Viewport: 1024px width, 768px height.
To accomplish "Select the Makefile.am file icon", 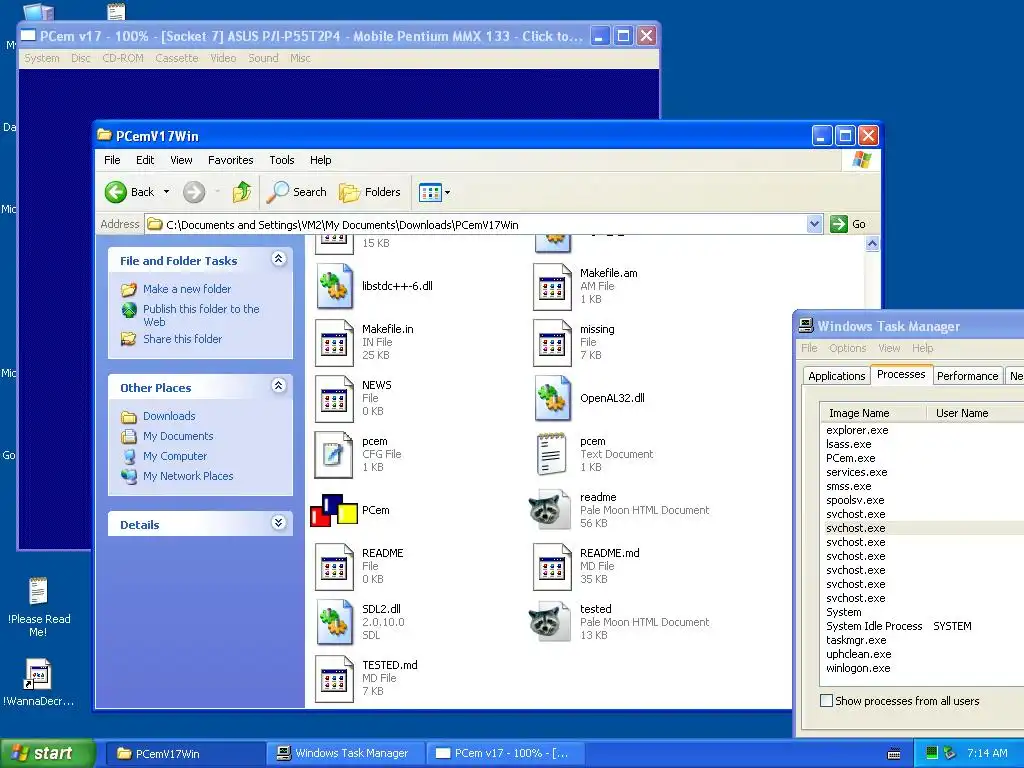I will [x=552, y=286].
